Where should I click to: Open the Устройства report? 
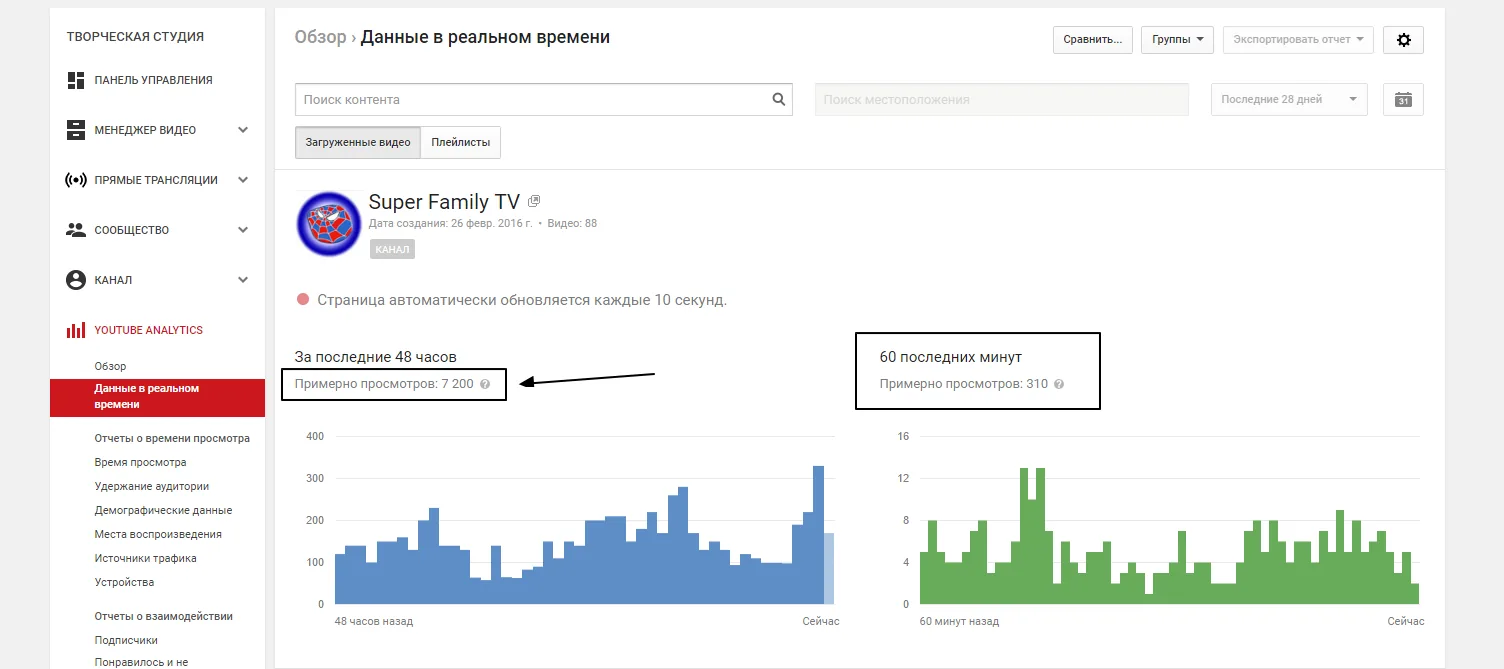124,582
